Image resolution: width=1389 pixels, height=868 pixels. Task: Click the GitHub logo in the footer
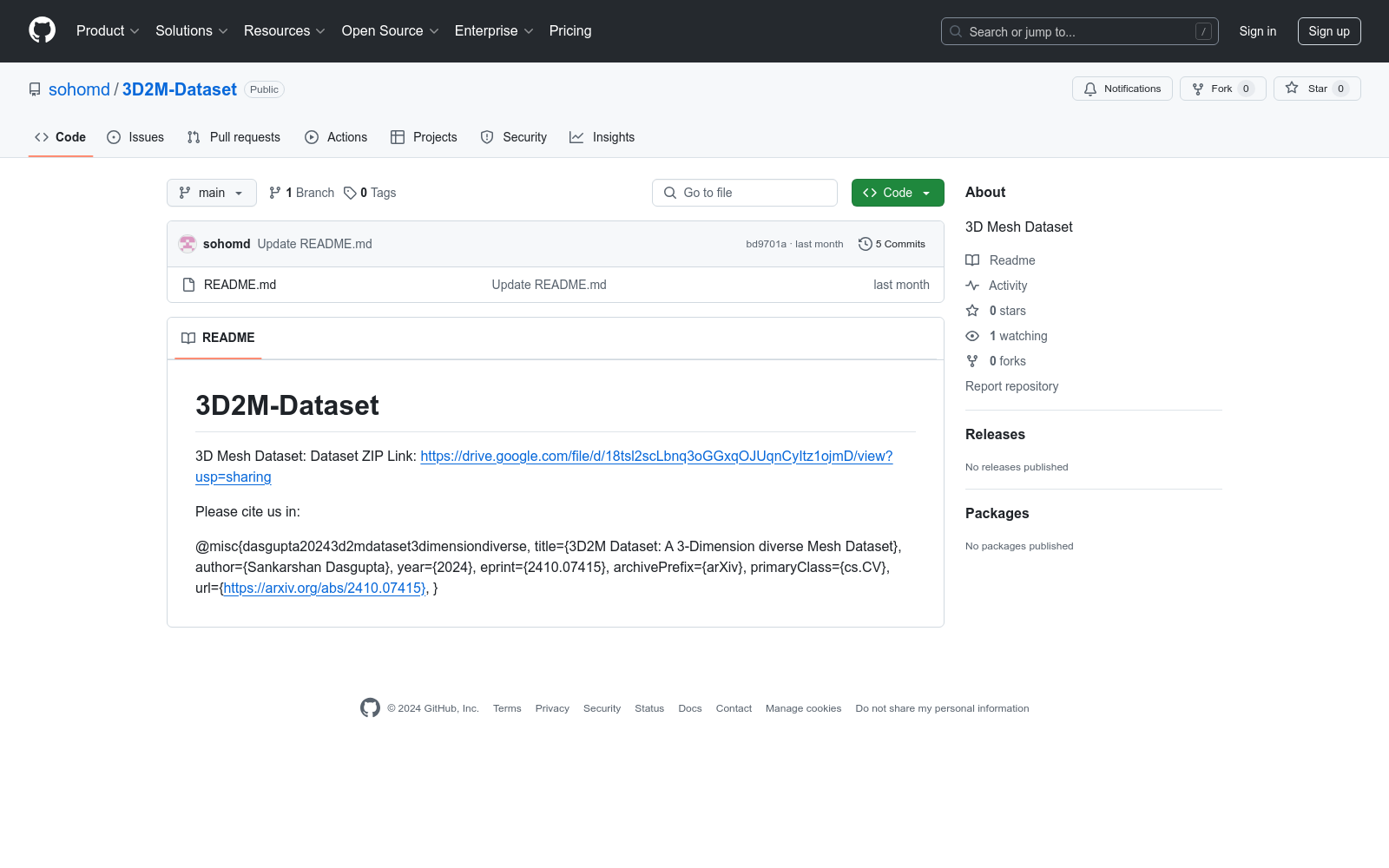pyautogui.click(x=370, y=708)
